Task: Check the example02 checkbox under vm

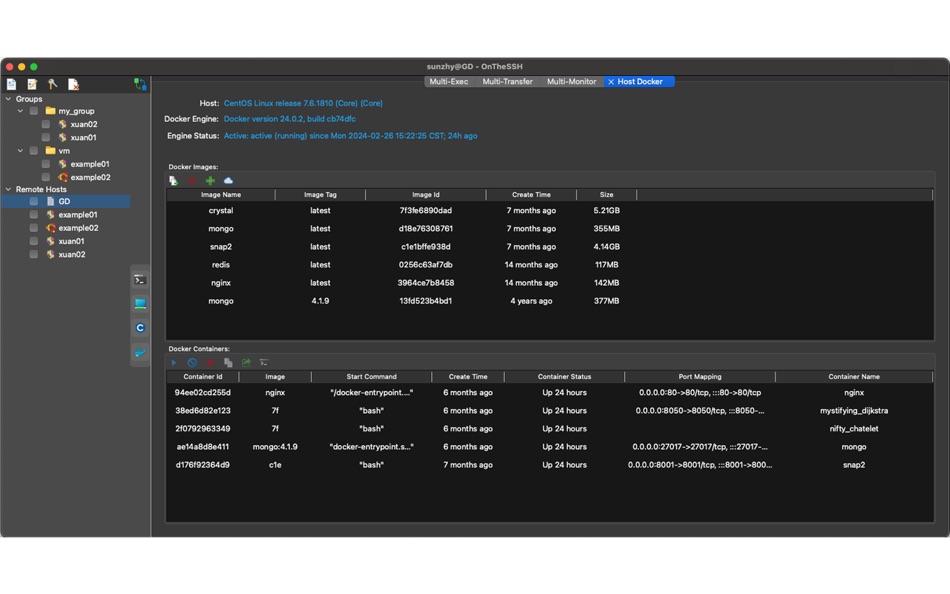Action: pos(46,177)
